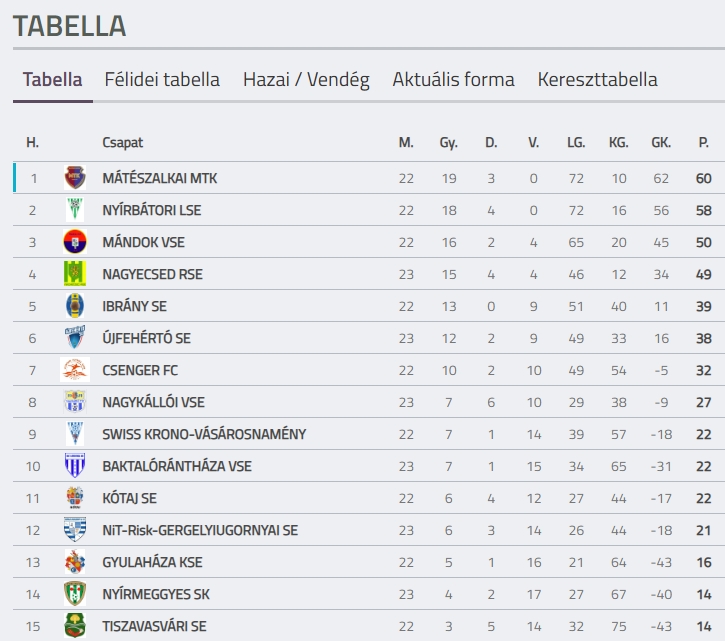
Task: Click the Nyírmeggyes SK team name
Action: (154, 594)
